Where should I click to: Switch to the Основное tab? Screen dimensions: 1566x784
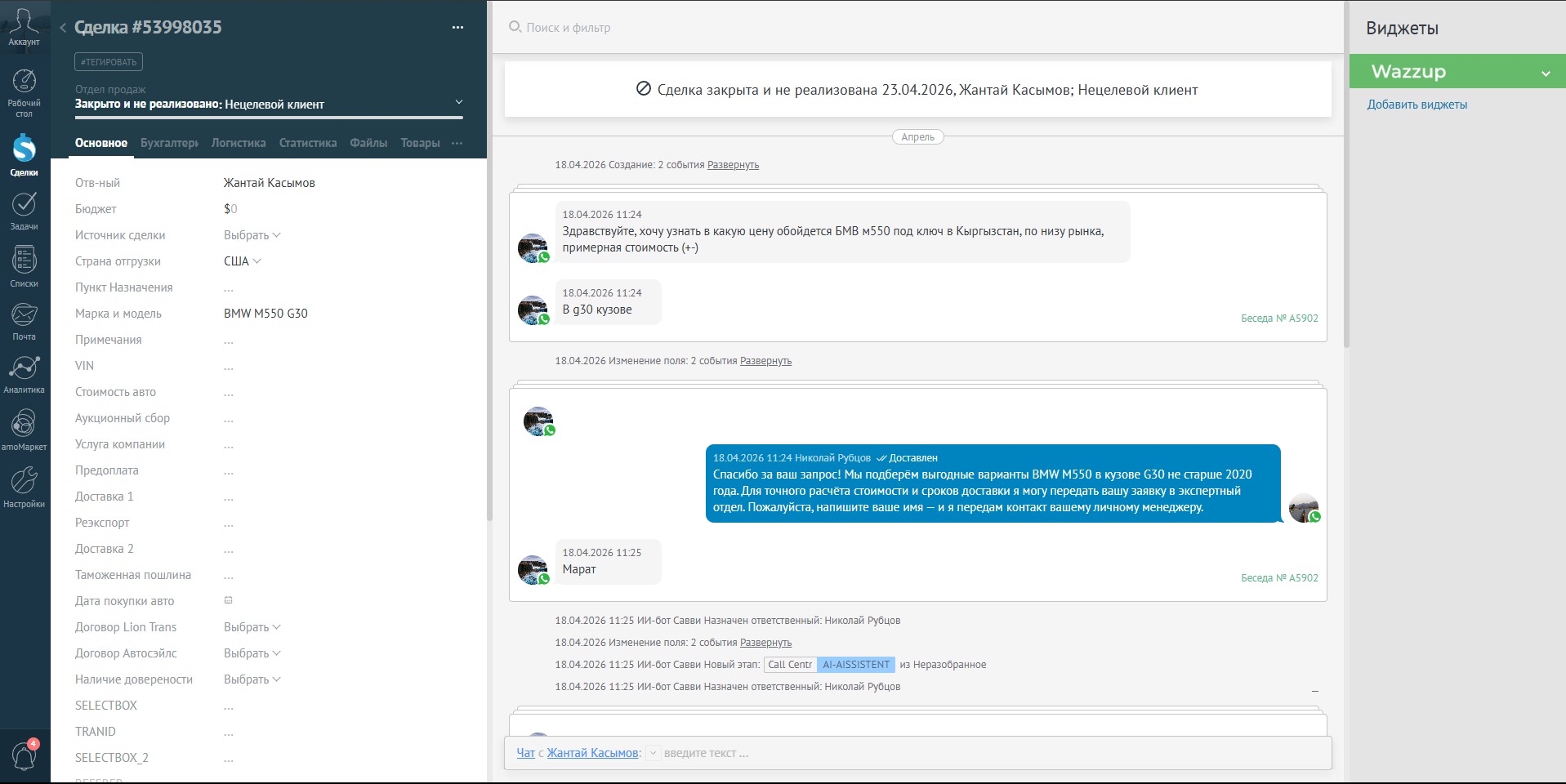pyautogui.click(x=101, y=143)
